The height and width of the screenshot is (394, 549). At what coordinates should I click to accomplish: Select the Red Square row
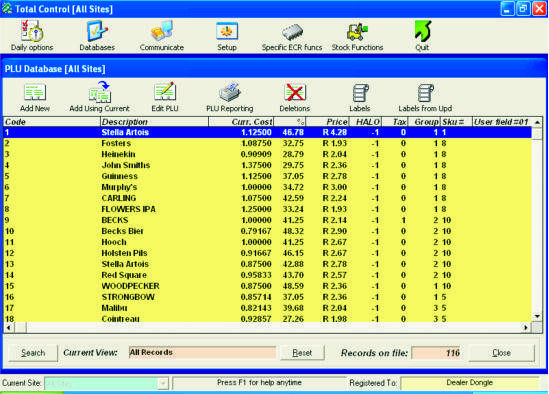(x=267, y=275)
